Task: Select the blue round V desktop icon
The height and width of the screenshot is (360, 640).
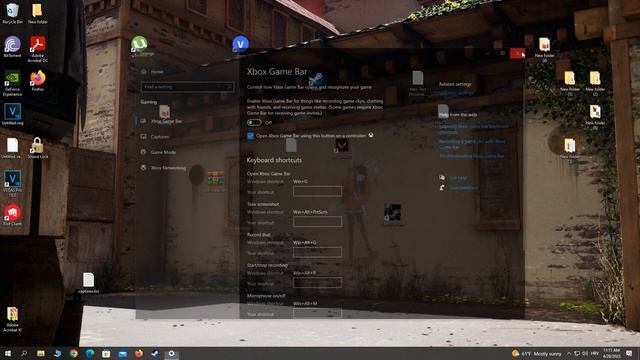Action: (240, 43)
